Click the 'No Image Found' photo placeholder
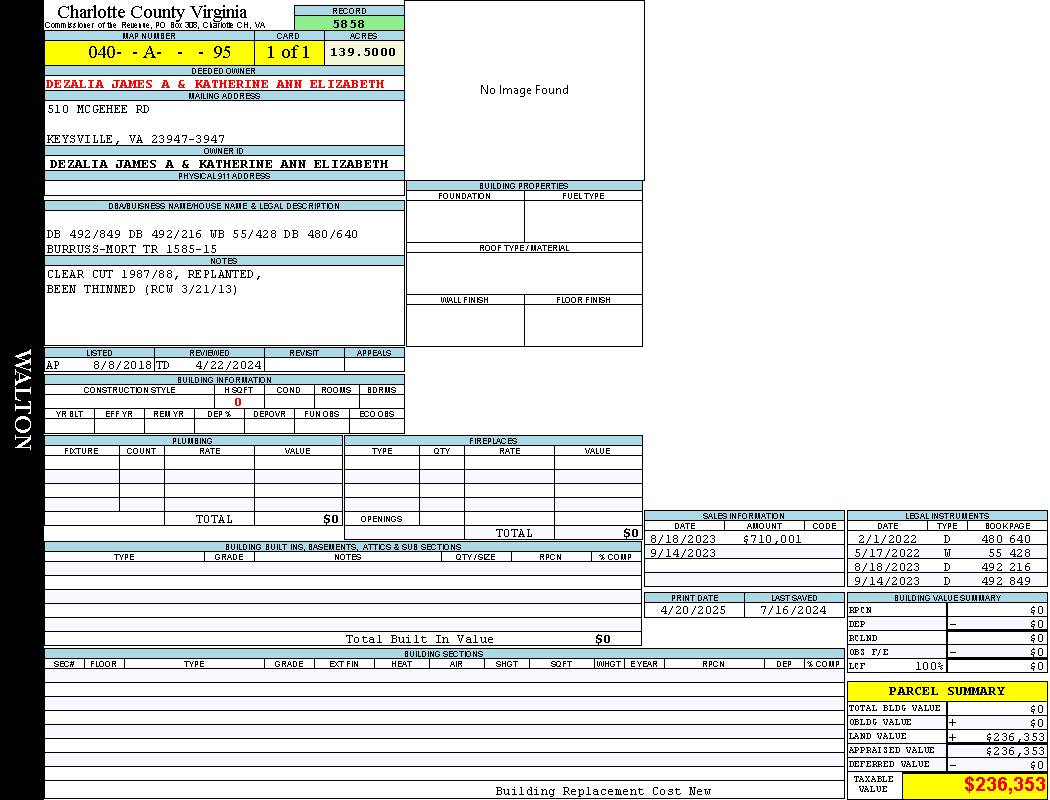The width and height of the screenshot is (1050, 800). [524, 90]
